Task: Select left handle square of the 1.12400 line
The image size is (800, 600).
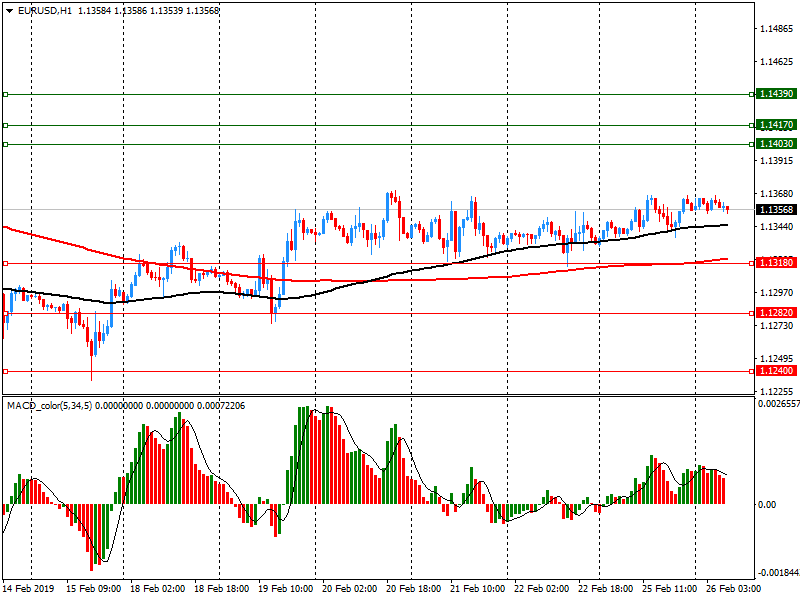Action: pyautogui.click(x=5, y=371)
